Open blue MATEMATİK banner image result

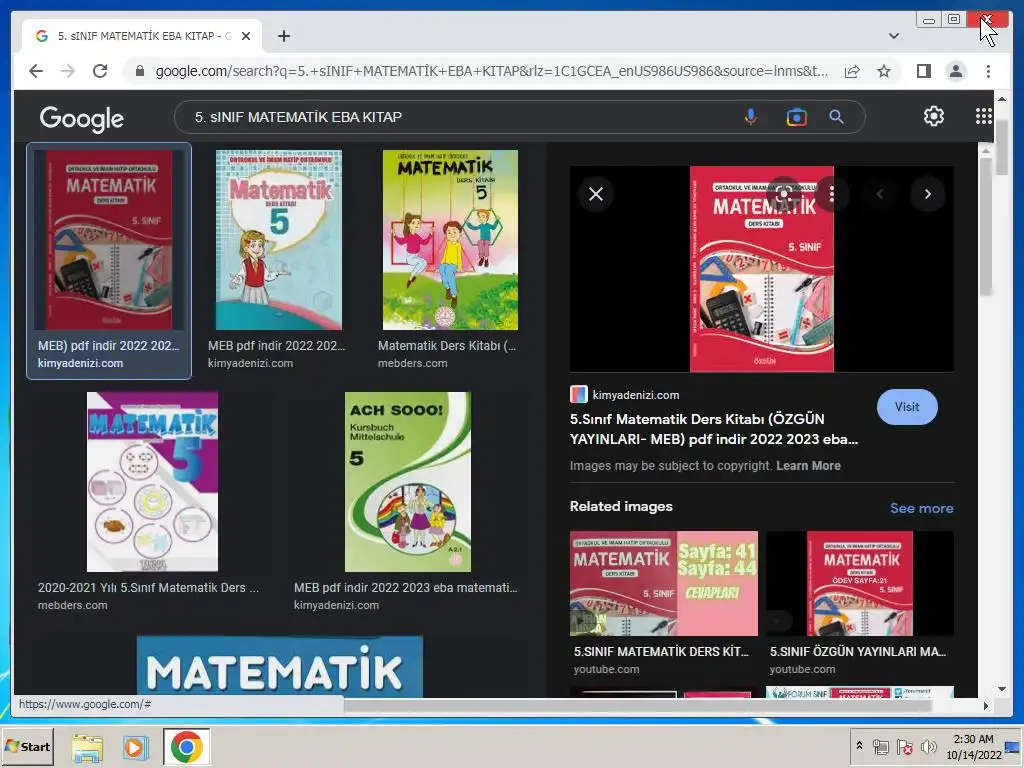[x=280, y=667]
